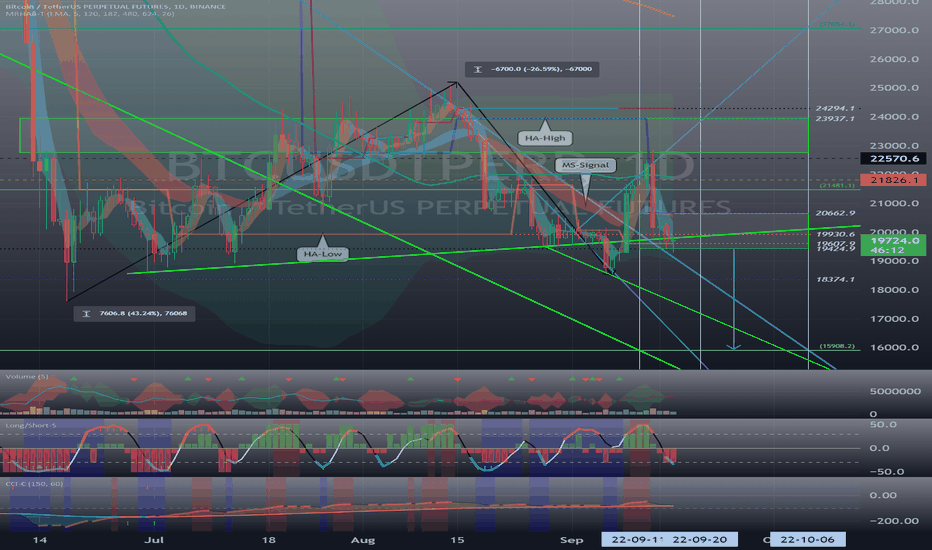Open the Long/Short-S indicator legend
Image resolution: width=932 pixels, height=550 pixels.
[31, 426]
